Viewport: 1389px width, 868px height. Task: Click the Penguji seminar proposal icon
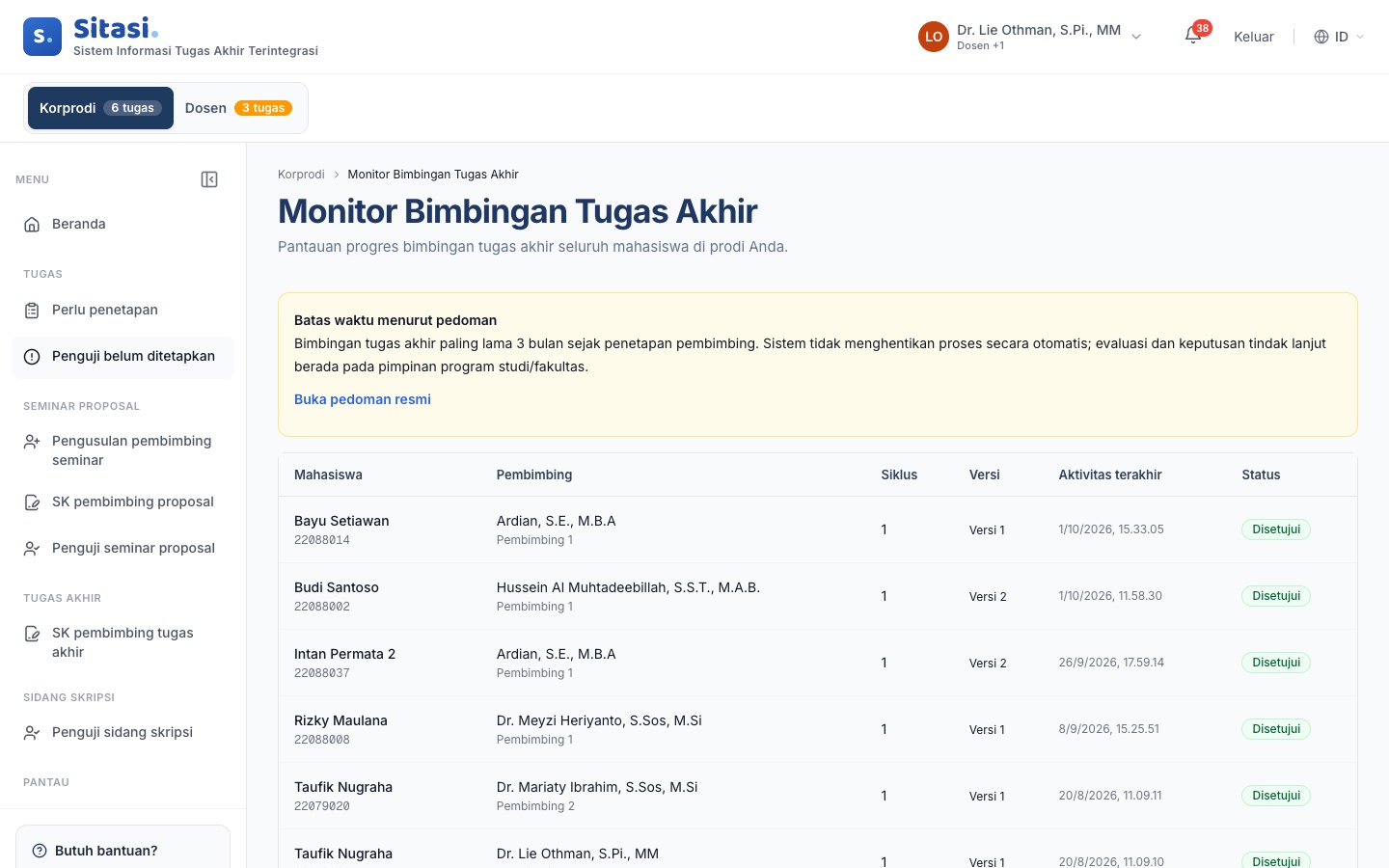(x=32, y=549)
